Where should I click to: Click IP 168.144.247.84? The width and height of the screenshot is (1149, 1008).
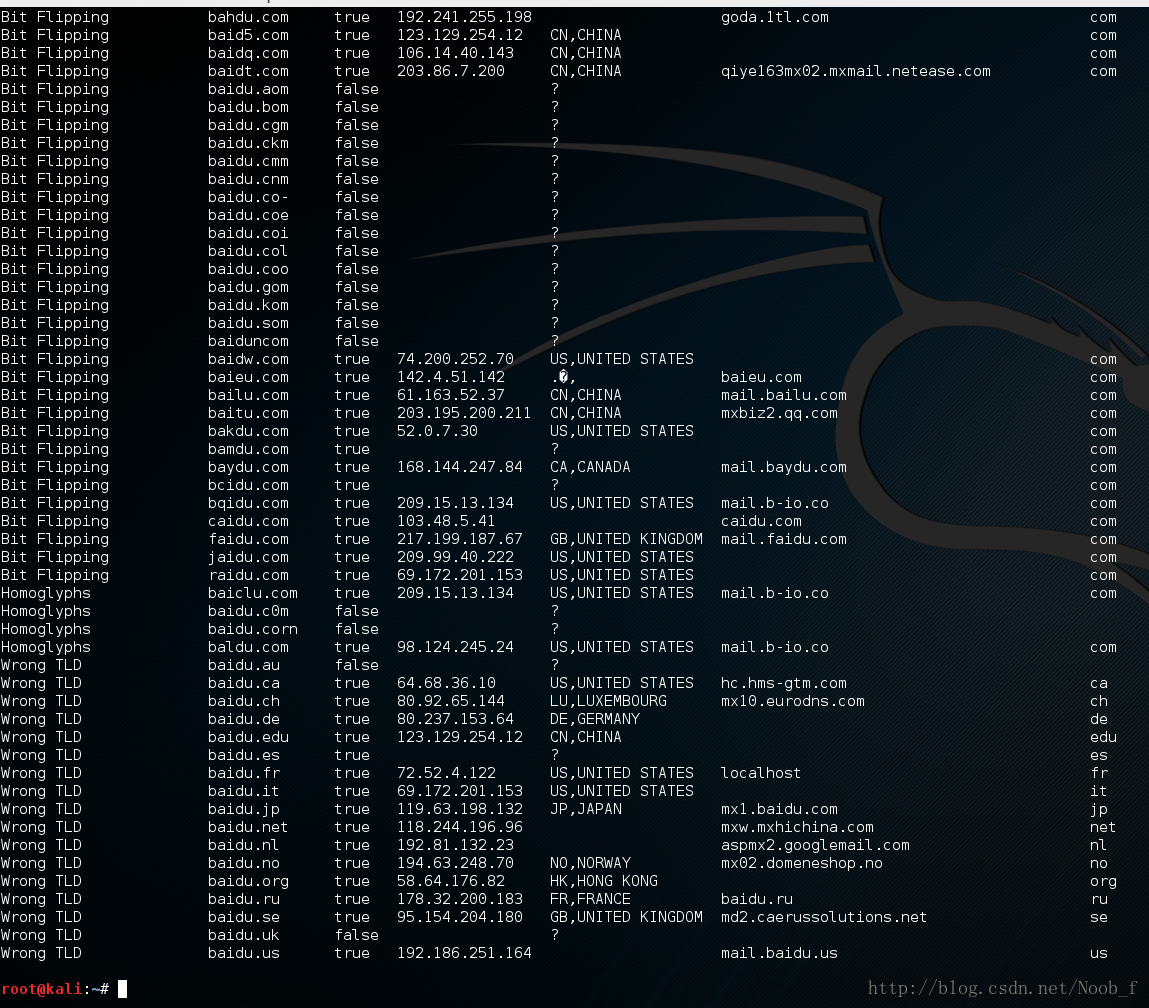point(459,467)
